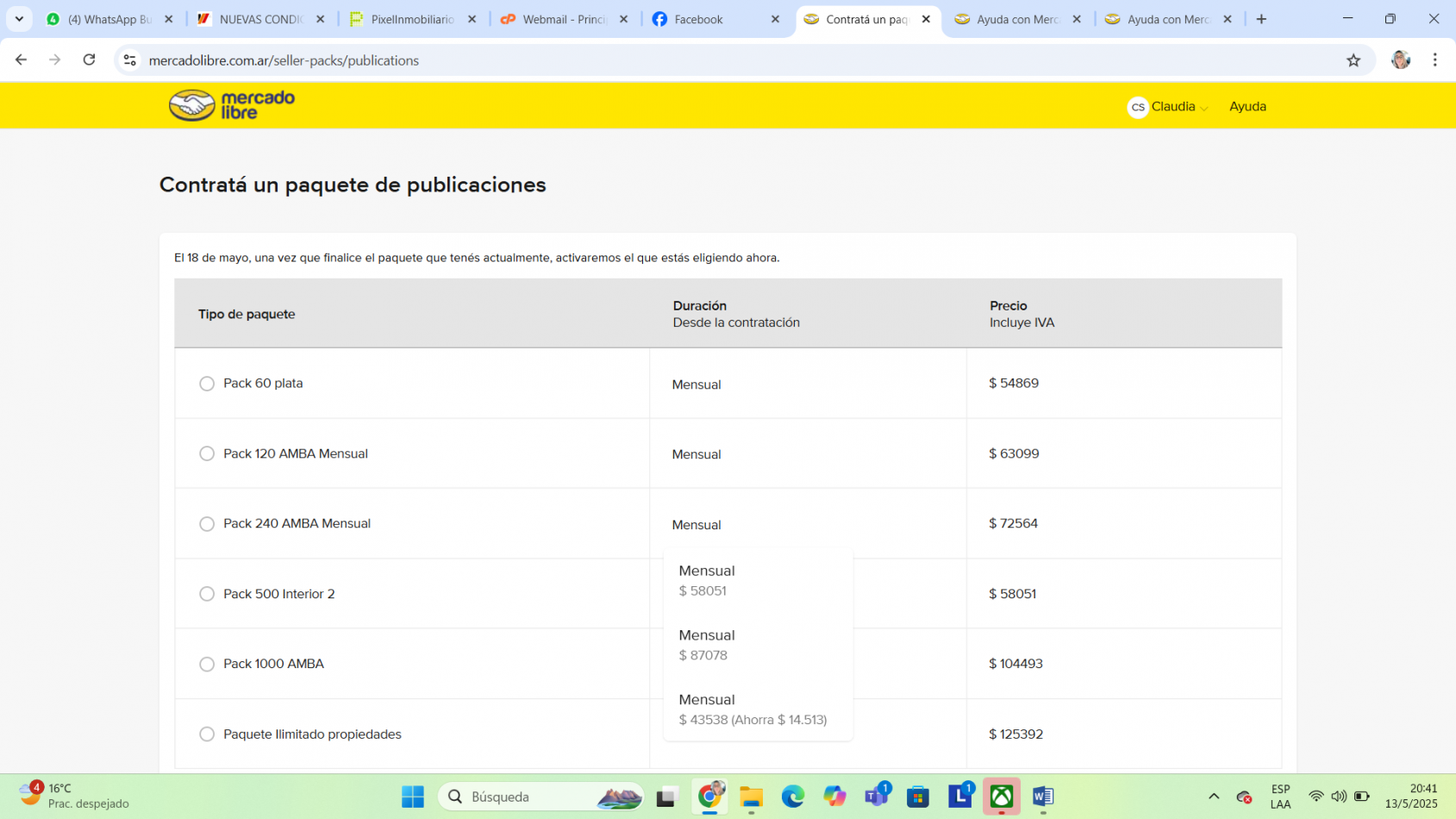Open Windows Start menu

point(413,797)
